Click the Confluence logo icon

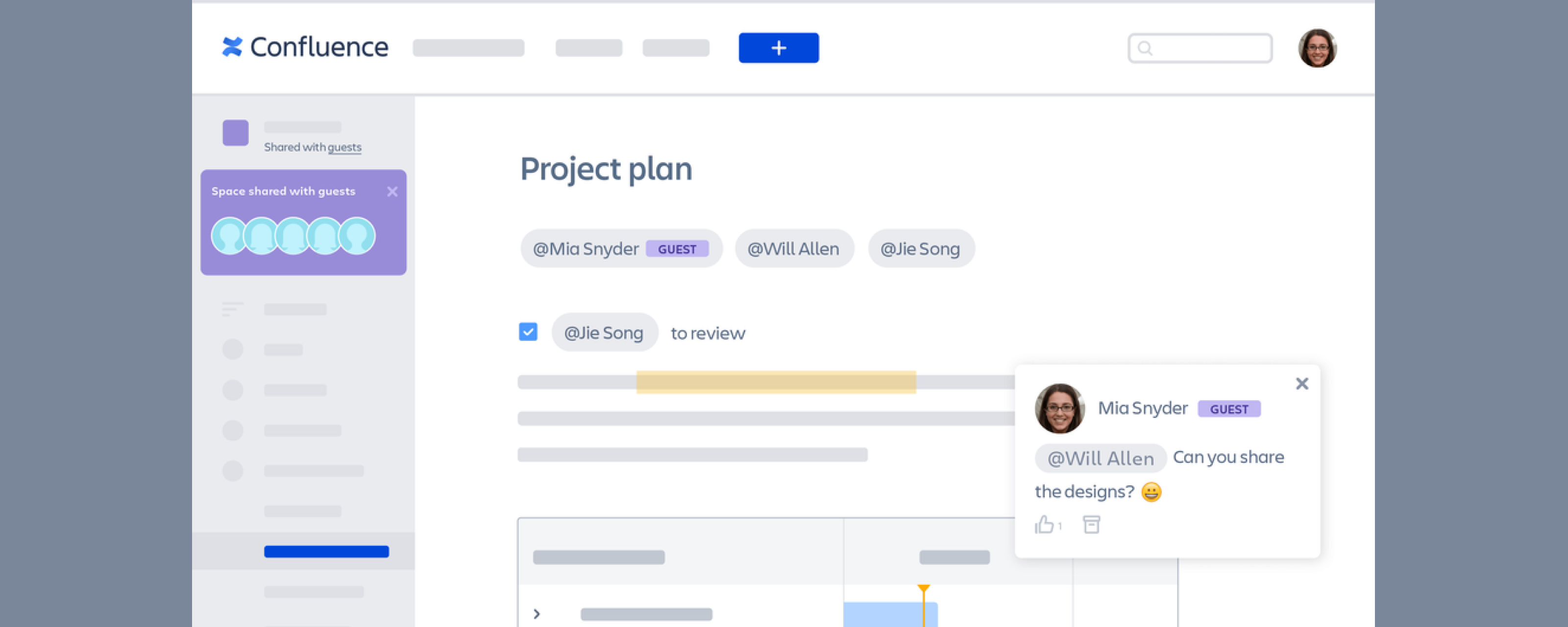232,47
